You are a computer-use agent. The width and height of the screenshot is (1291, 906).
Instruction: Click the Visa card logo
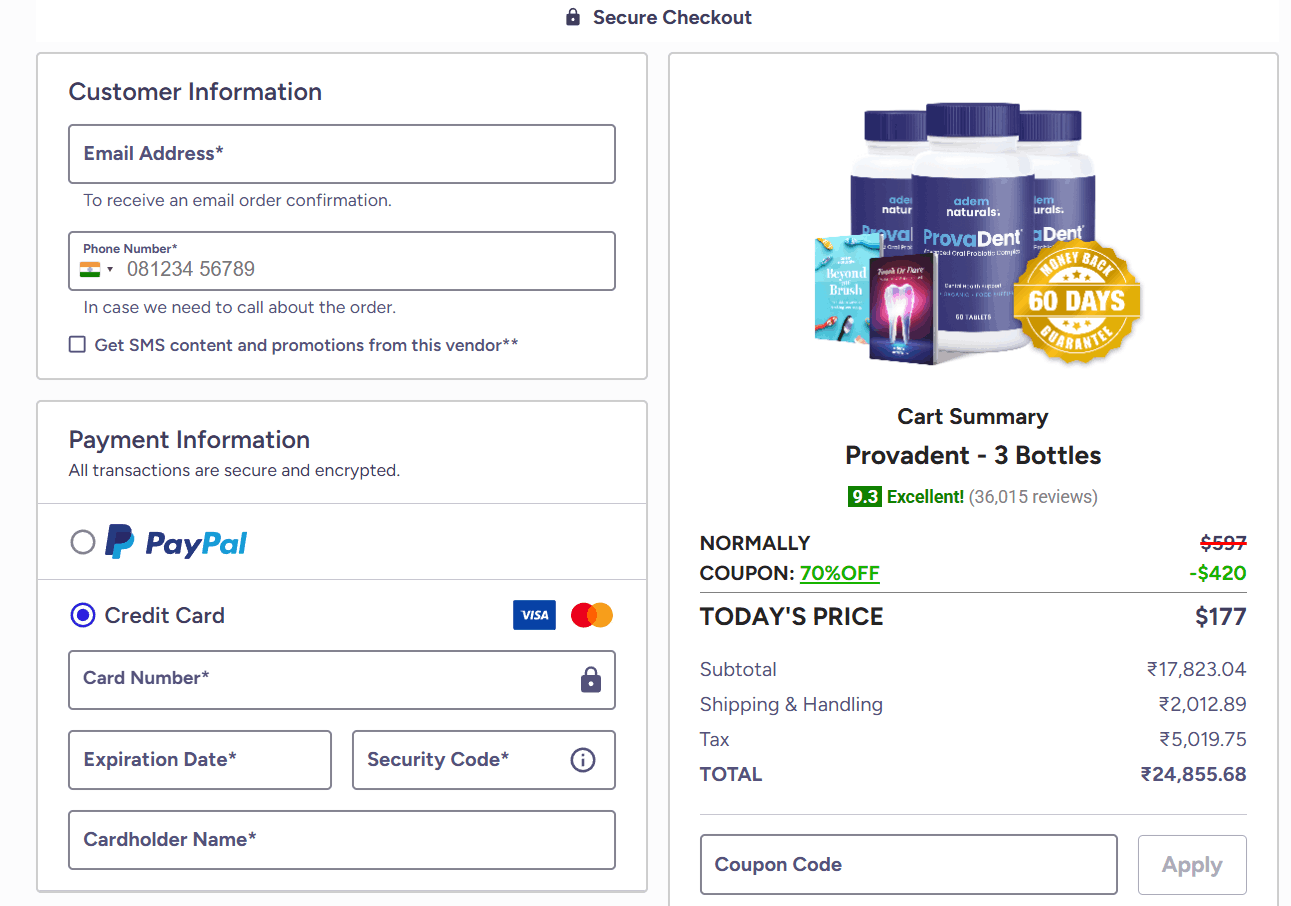534,615
